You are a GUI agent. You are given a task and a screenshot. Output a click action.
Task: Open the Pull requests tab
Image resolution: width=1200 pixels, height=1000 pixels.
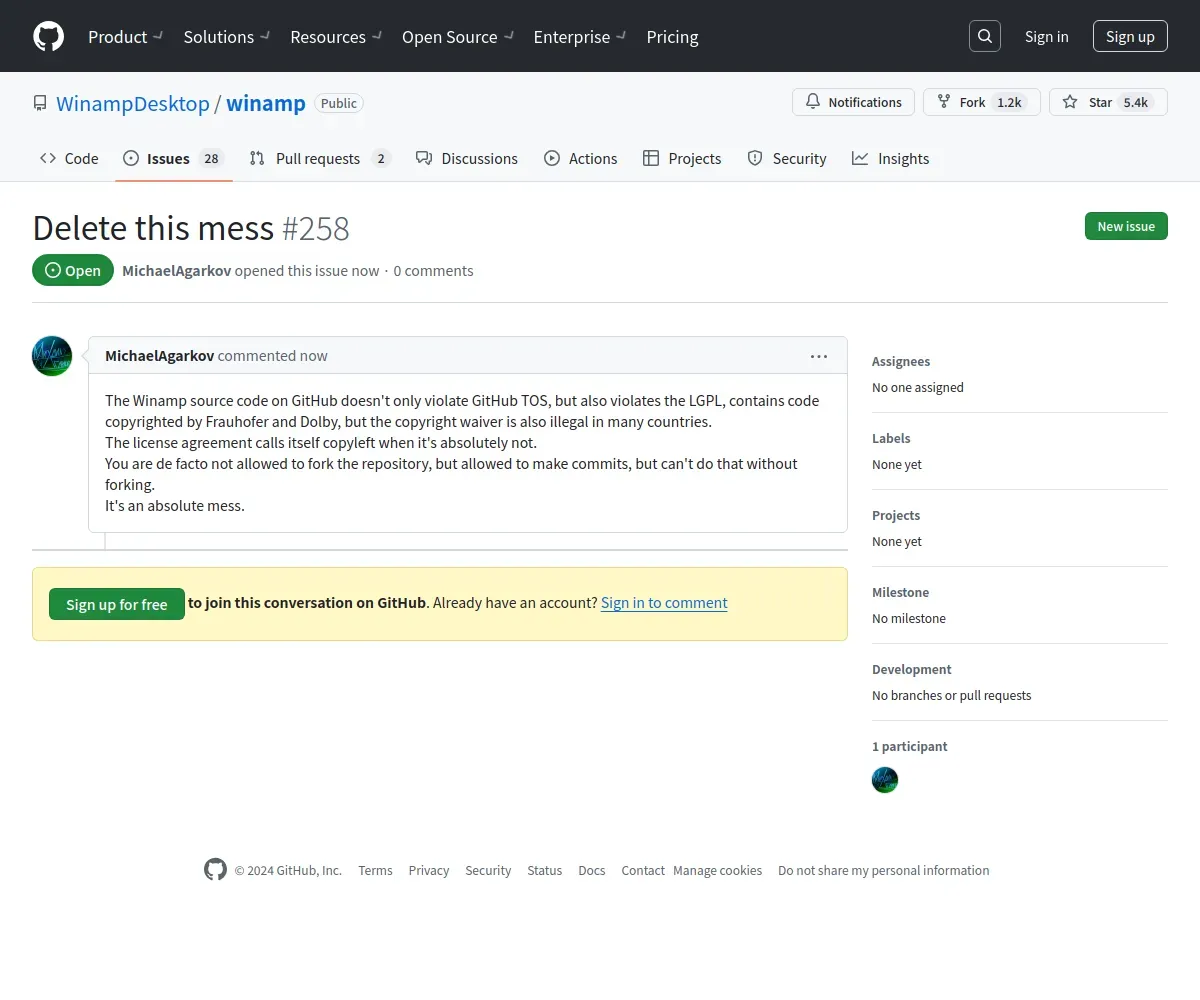[x=319, y=158]
